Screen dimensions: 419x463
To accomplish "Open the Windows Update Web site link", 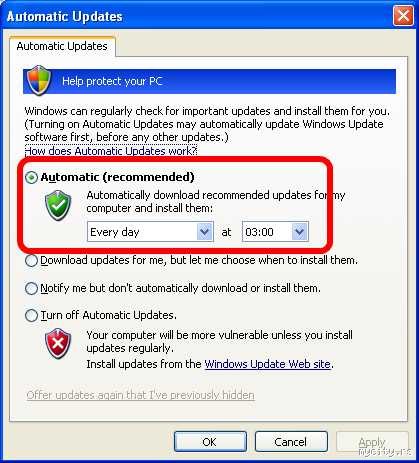I will point(268,364).
